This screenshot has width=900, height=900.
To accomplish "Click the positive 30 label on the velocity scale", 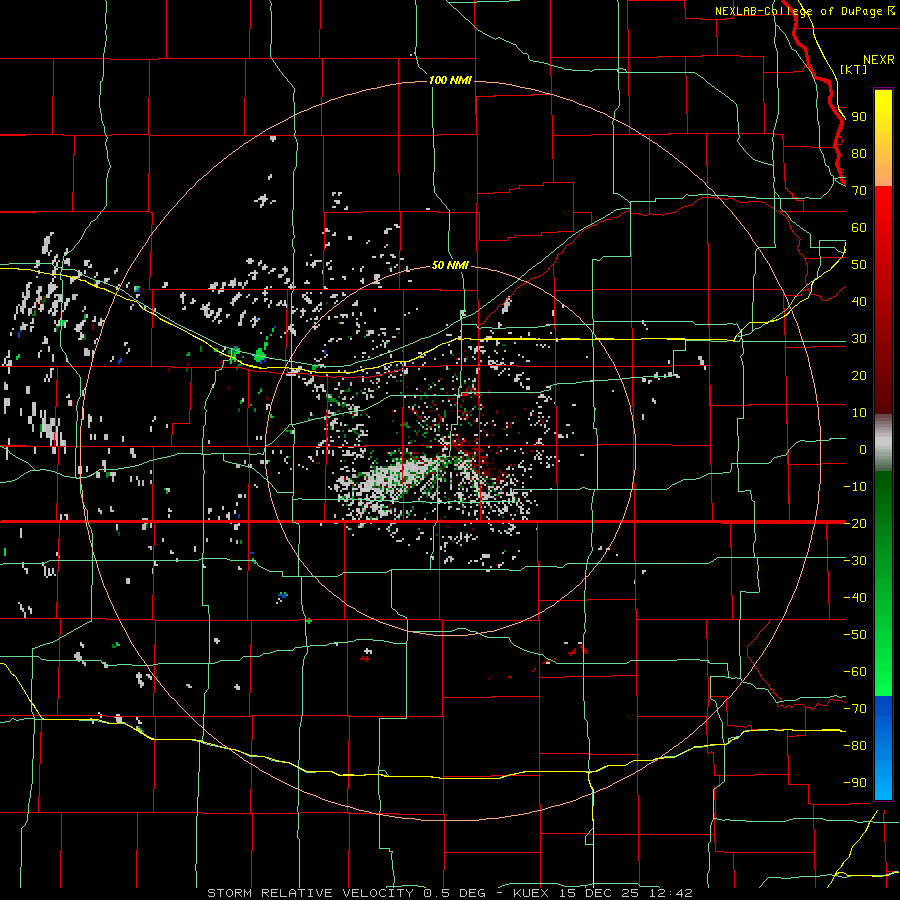I will (859, 339).
